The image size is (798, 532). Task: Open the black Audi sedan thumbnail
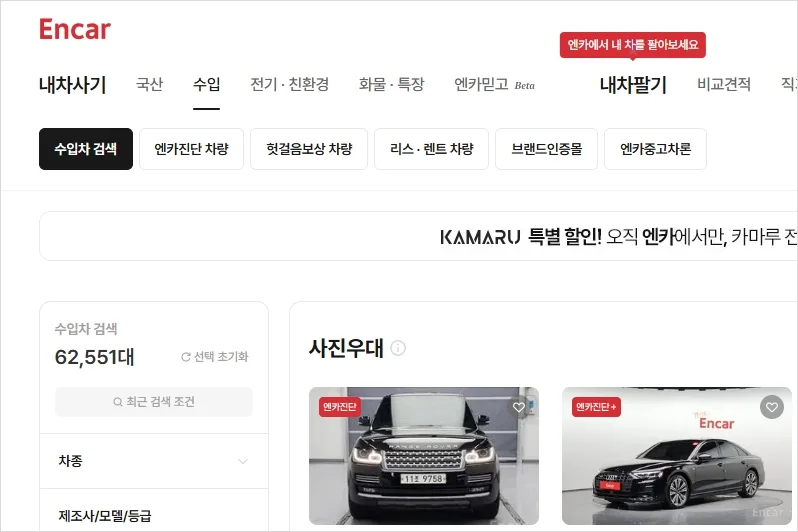677,456
